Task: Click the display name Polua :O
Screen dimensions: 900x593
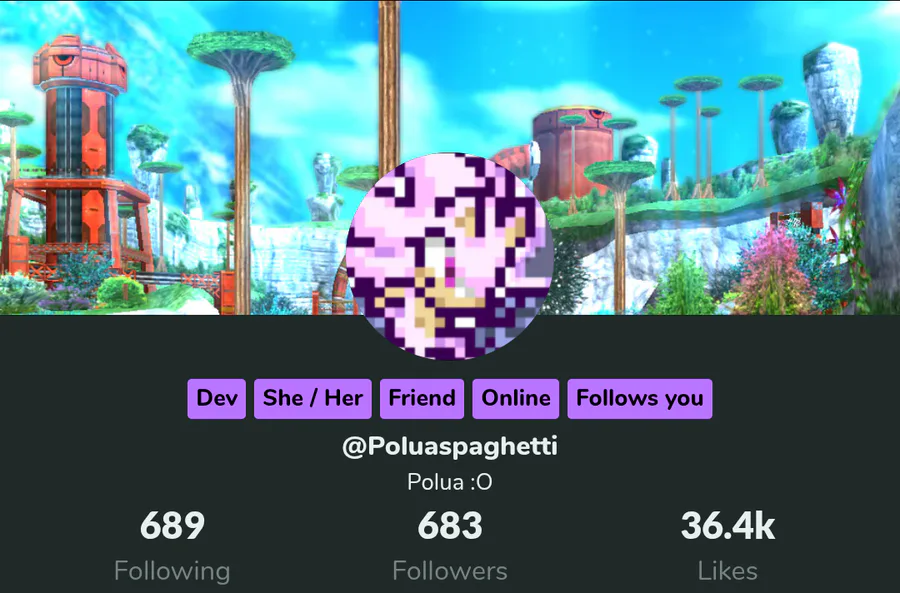Action: tap(449, 482)
